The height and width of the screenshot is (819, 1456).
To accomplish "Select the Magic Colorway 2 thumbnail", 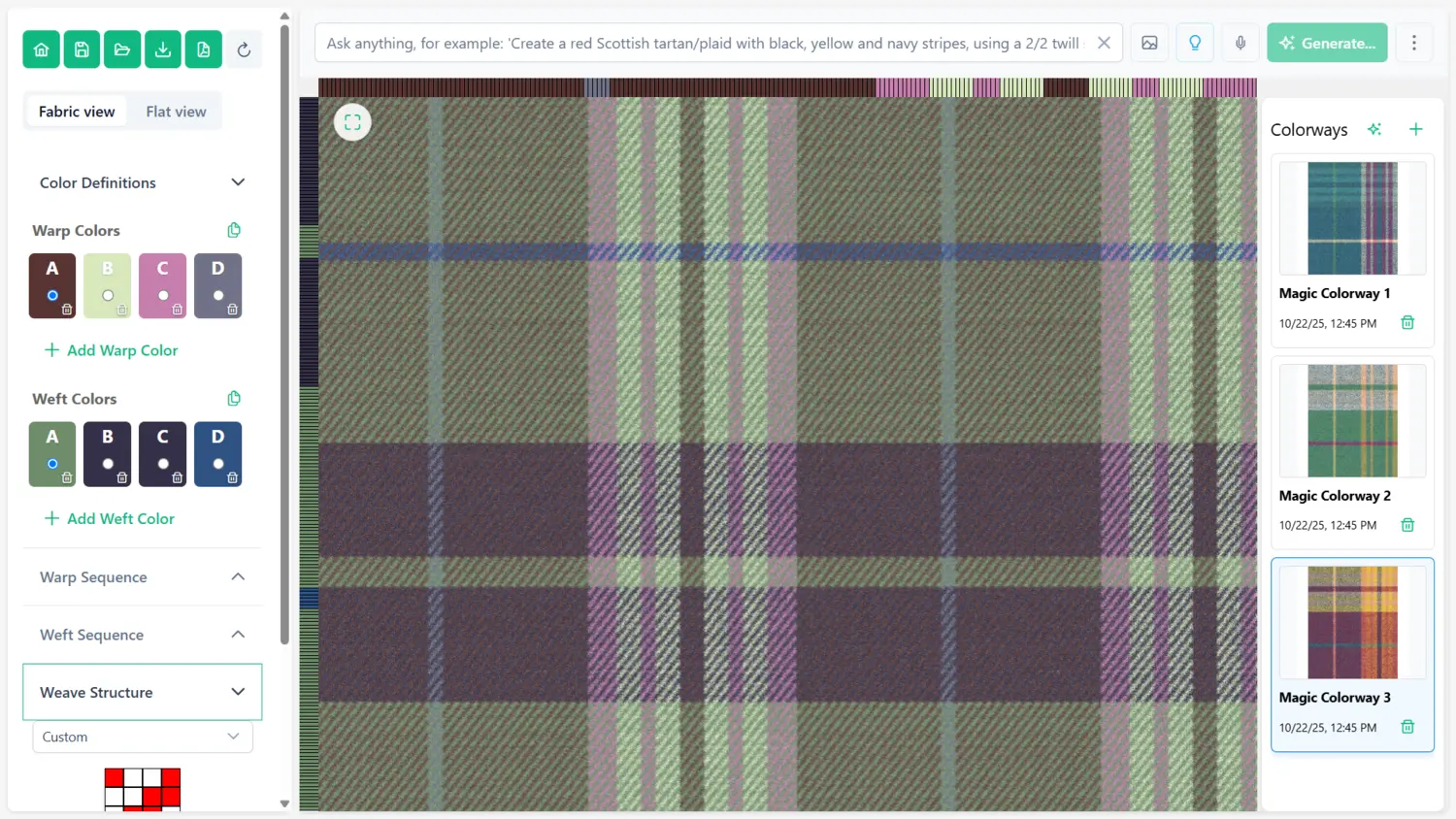I will tap(1351, 420).
